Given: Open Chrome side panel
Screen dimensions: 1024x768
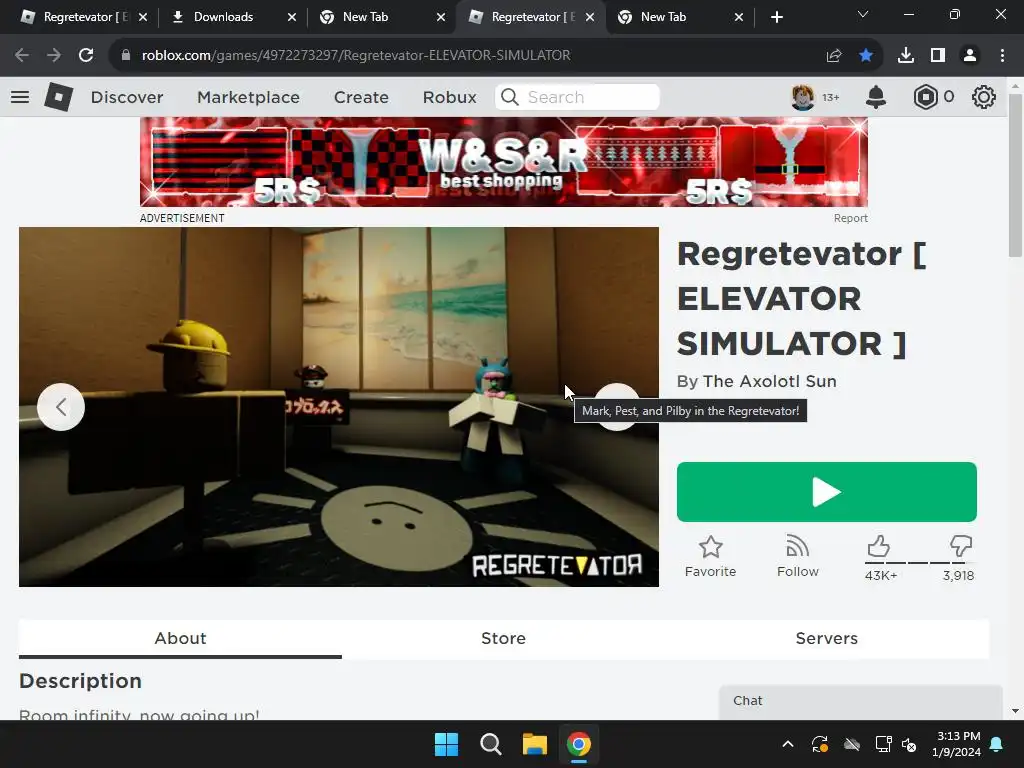Looking at the screenshot, I should click(938, 56).
